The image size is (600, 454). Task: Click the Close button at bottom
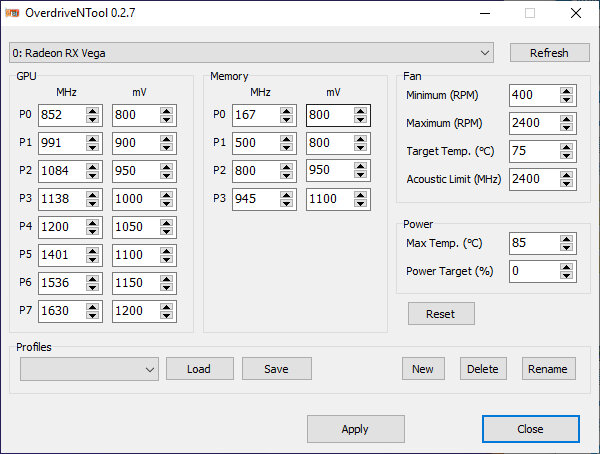530,429
